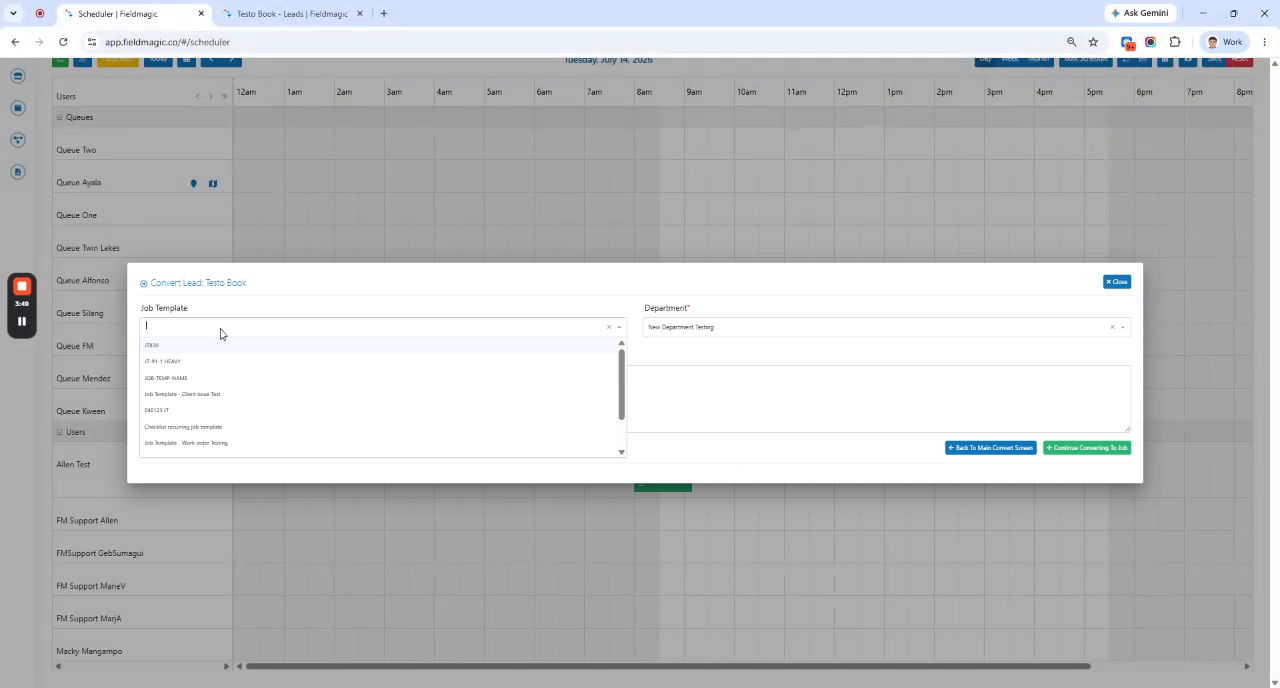The width and height of the screenshot is (1280, 688).
Task: Select Job Template - Client Issue Test
Action: 379,394
